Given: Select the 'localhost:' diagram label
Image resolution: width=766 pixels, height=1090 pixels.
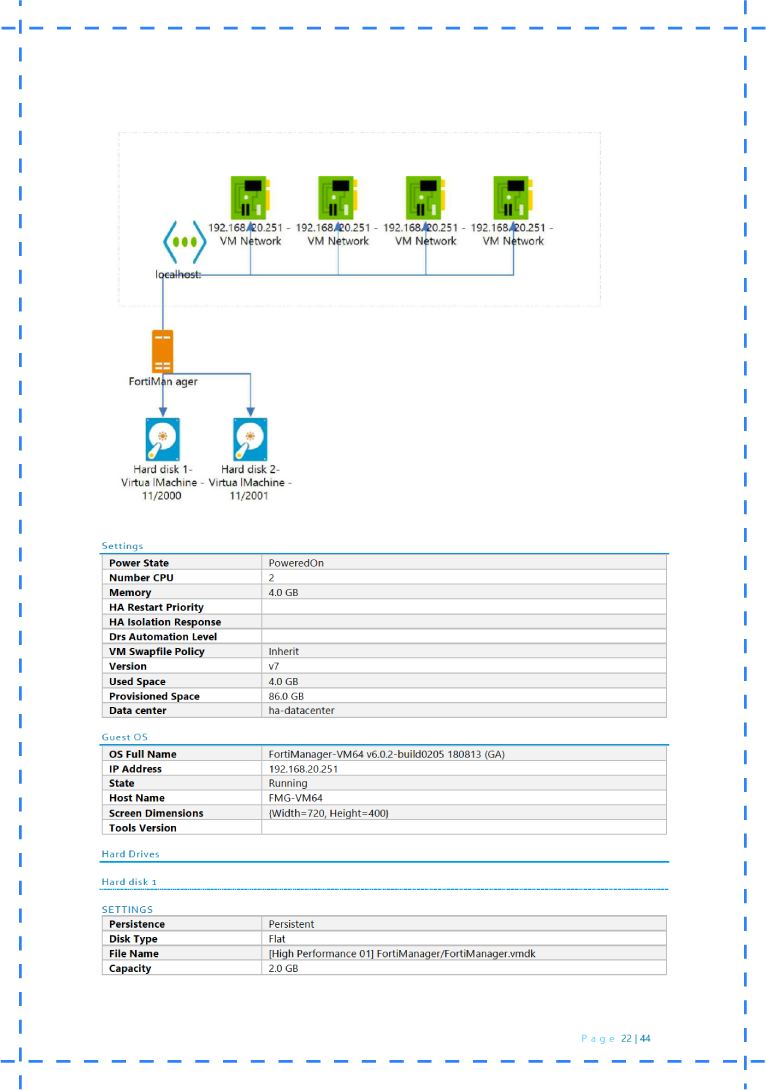Looking at the screenshot, I should [x=178, y=275].
